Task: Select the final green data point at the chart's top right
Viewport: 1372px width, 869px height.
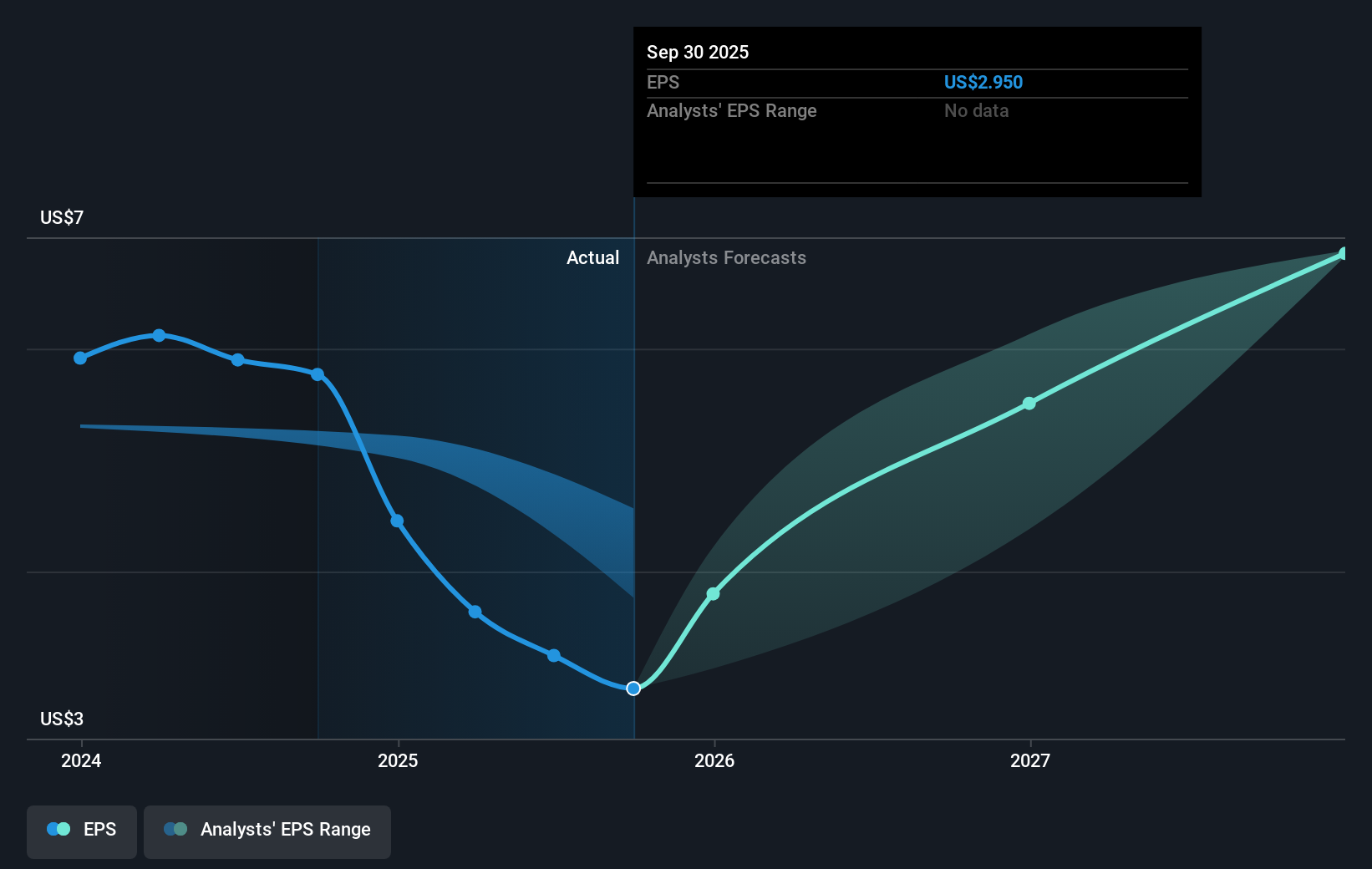Action: [1344, 253]
